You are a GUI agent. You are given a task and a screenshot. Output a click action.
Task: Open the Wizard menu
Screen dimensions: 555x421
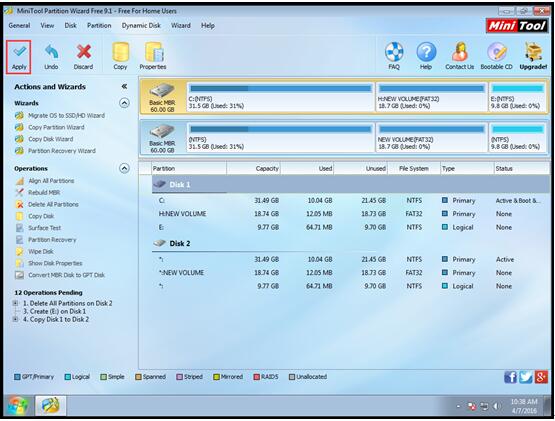[x=181, y=25]
